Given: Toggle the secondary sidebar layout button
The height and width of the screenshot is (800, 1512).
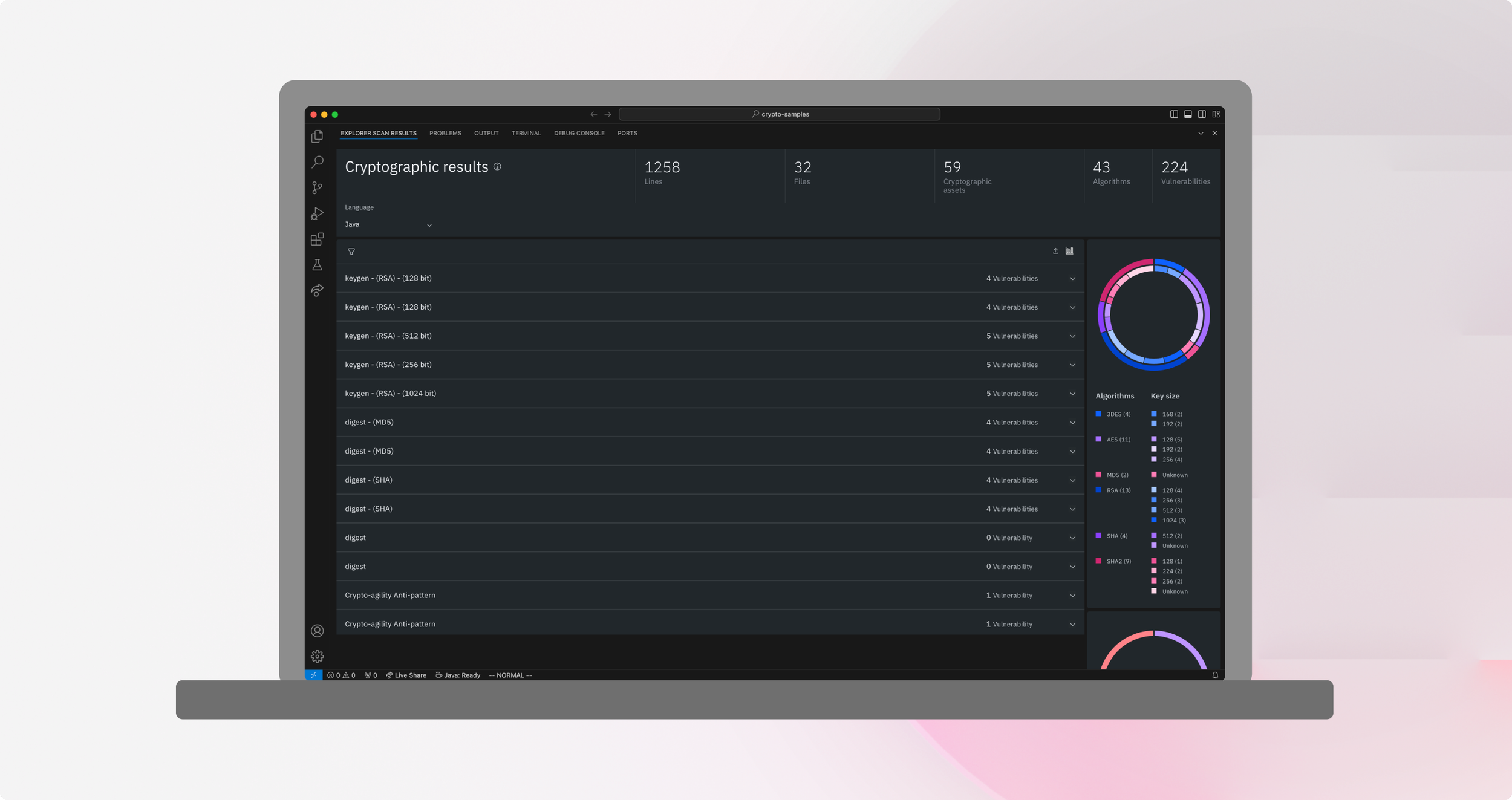Looking at the screenshot, I should pos(1202,114).
